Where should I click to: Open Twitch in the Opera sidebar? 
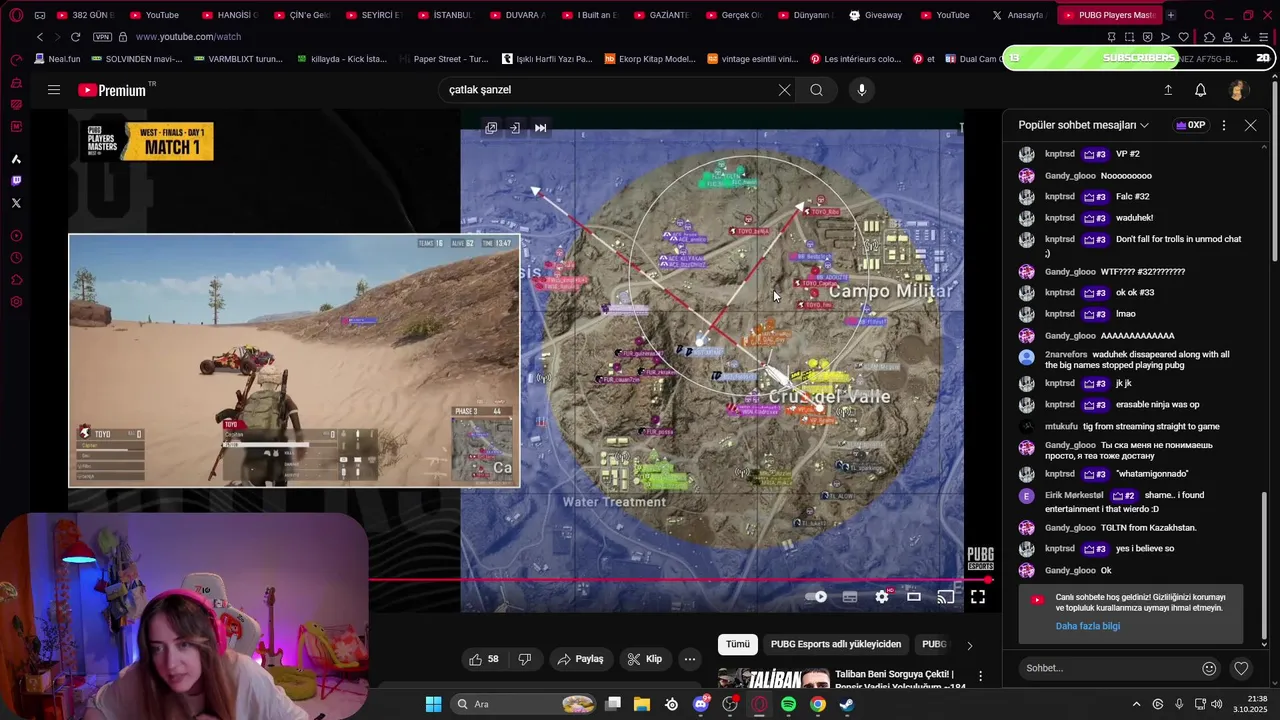16,181
